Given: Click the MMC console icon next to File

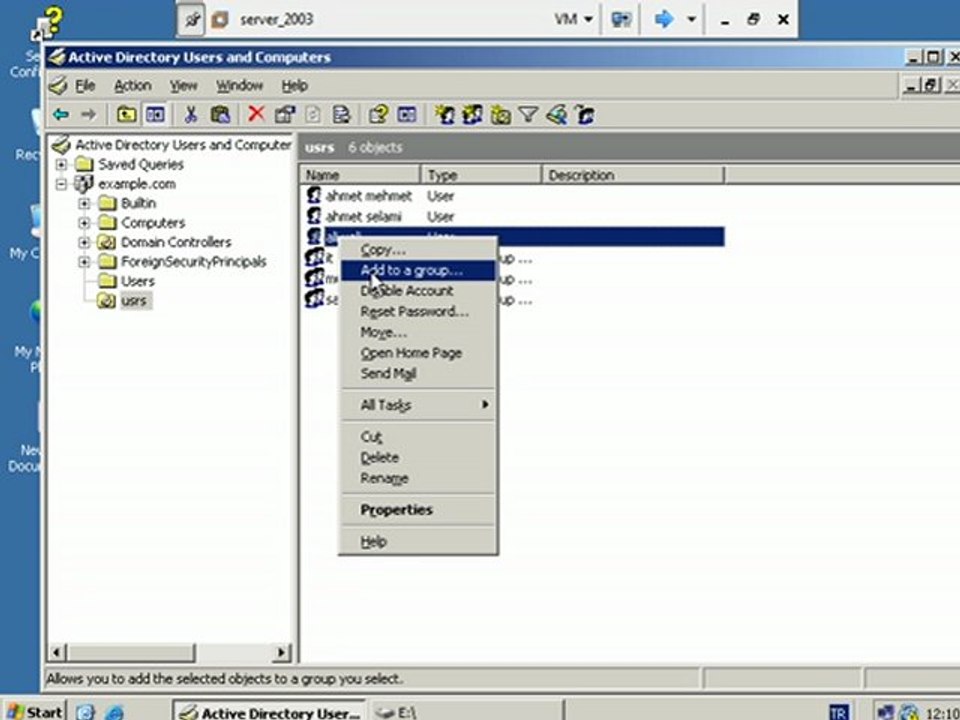Looking at the screenshot, I should [x=58, y=86].
